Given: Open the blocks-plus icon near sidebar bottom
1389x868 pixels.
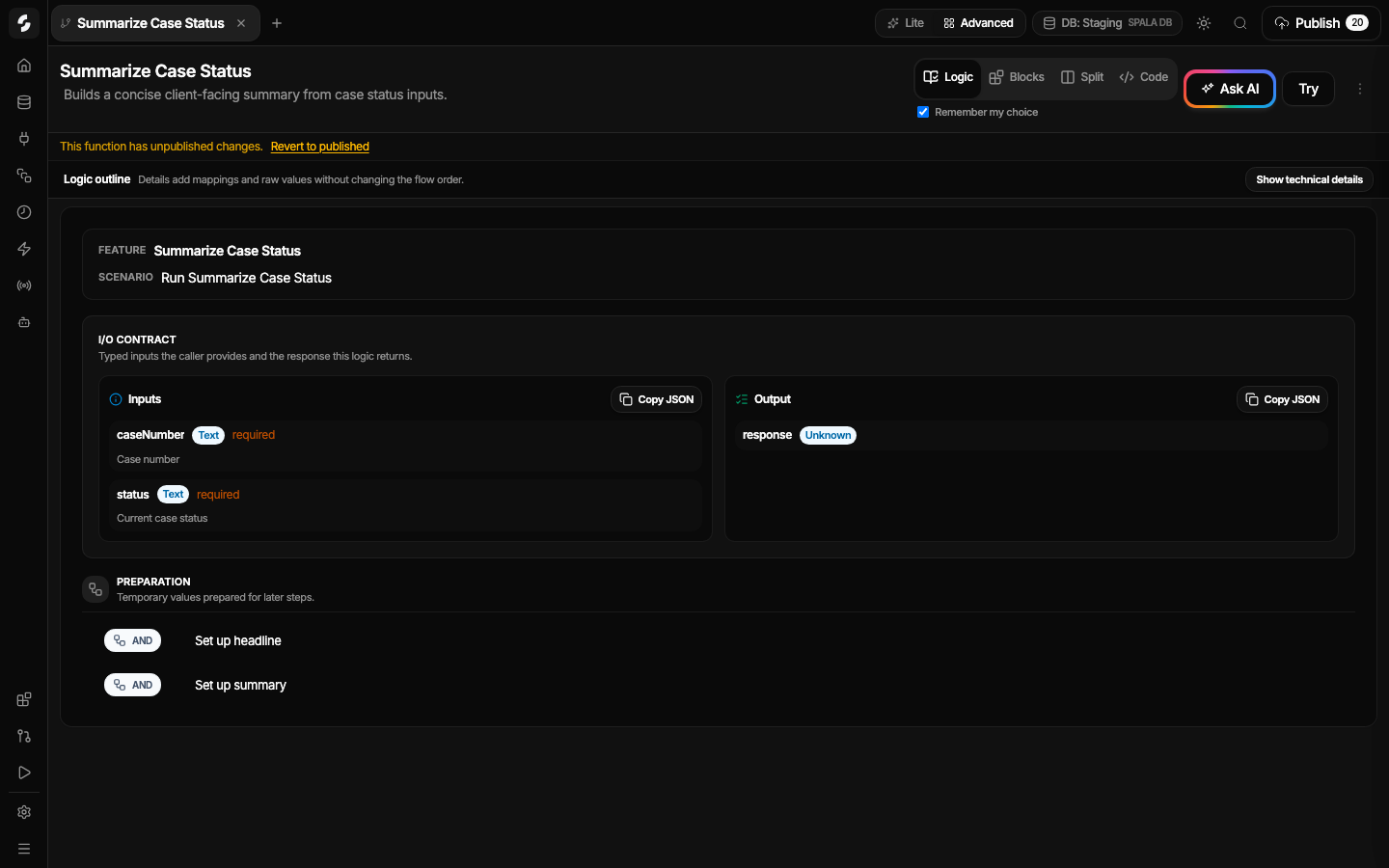Looking at the screenshot, I should [24, 699].
